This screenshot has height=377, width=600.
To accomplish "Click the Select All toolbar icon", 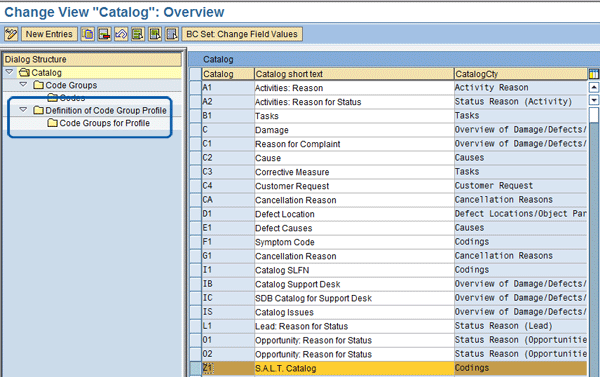I will click(138, 34).
